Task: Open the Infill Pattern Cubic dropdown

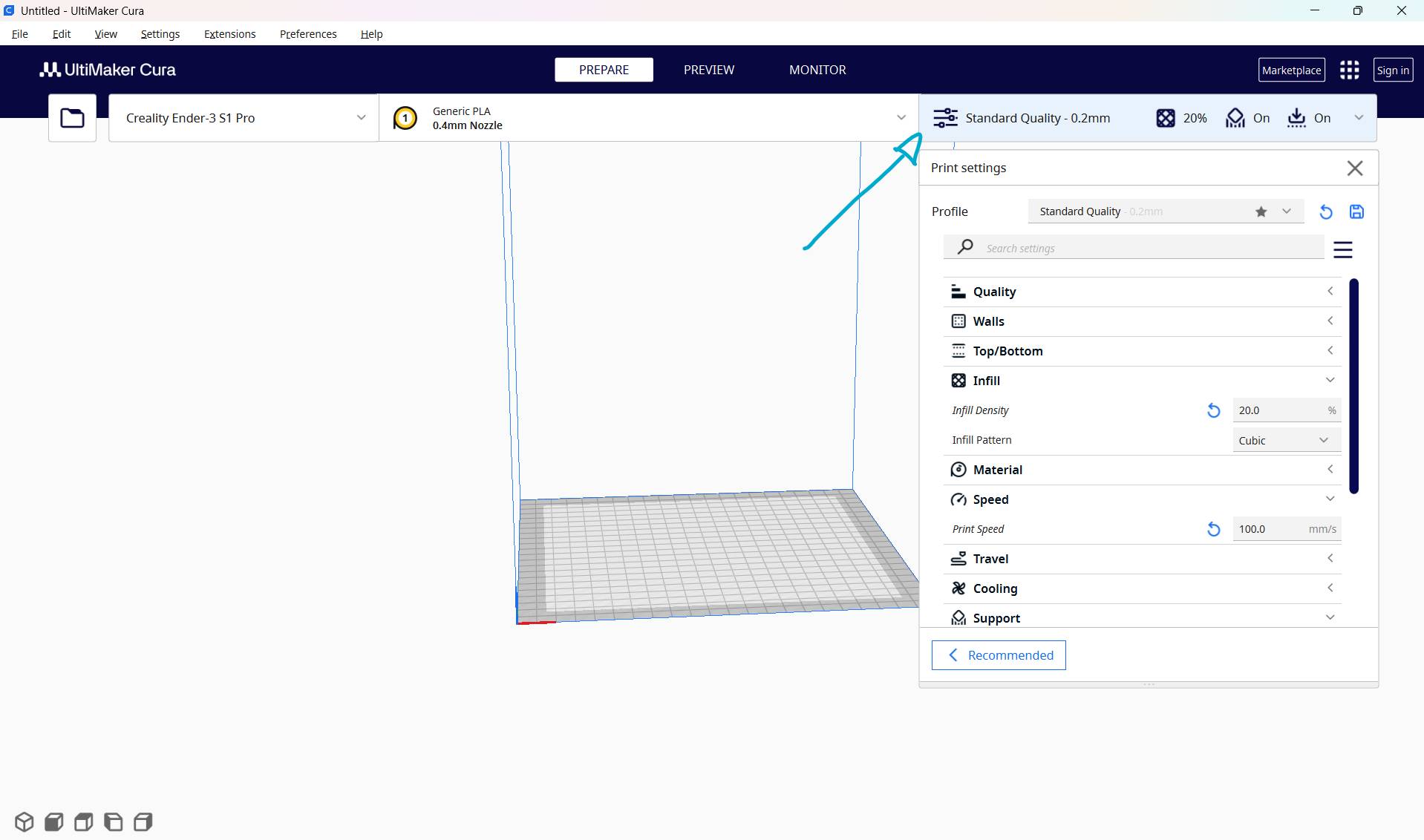Action: tap(1287, 440)
